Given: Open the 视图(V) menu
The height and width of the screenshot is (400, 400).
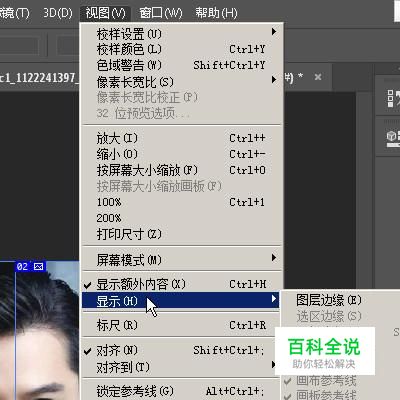Looking at the screenshot, I should coord(105,13).
